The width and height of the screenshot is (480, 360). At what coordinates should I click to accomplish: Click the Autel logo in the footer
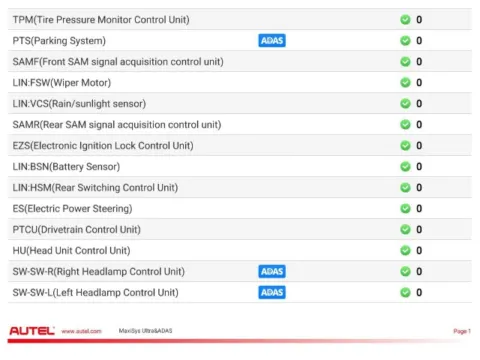(32, 331)
